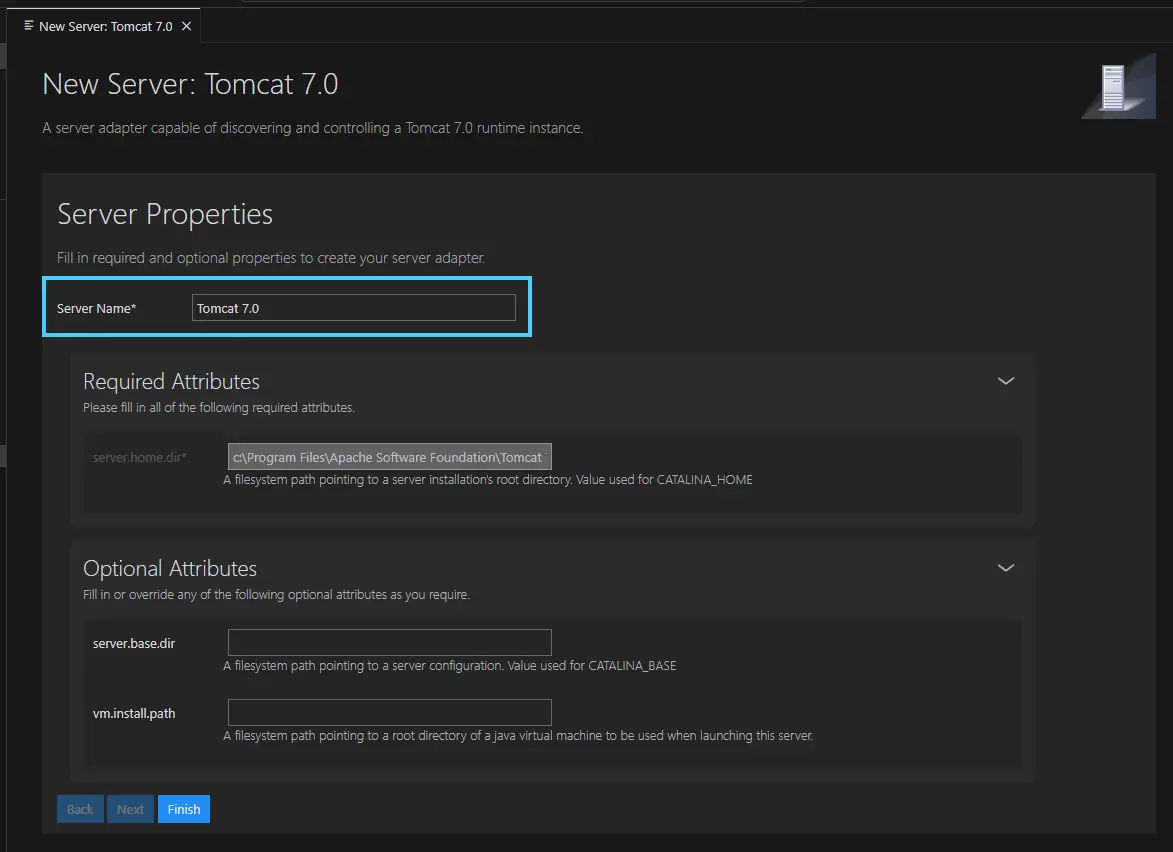The height and width of the screenshot is (852, 1173).
Task: Click into the server.base.dir field
Action: click(389, 643)
